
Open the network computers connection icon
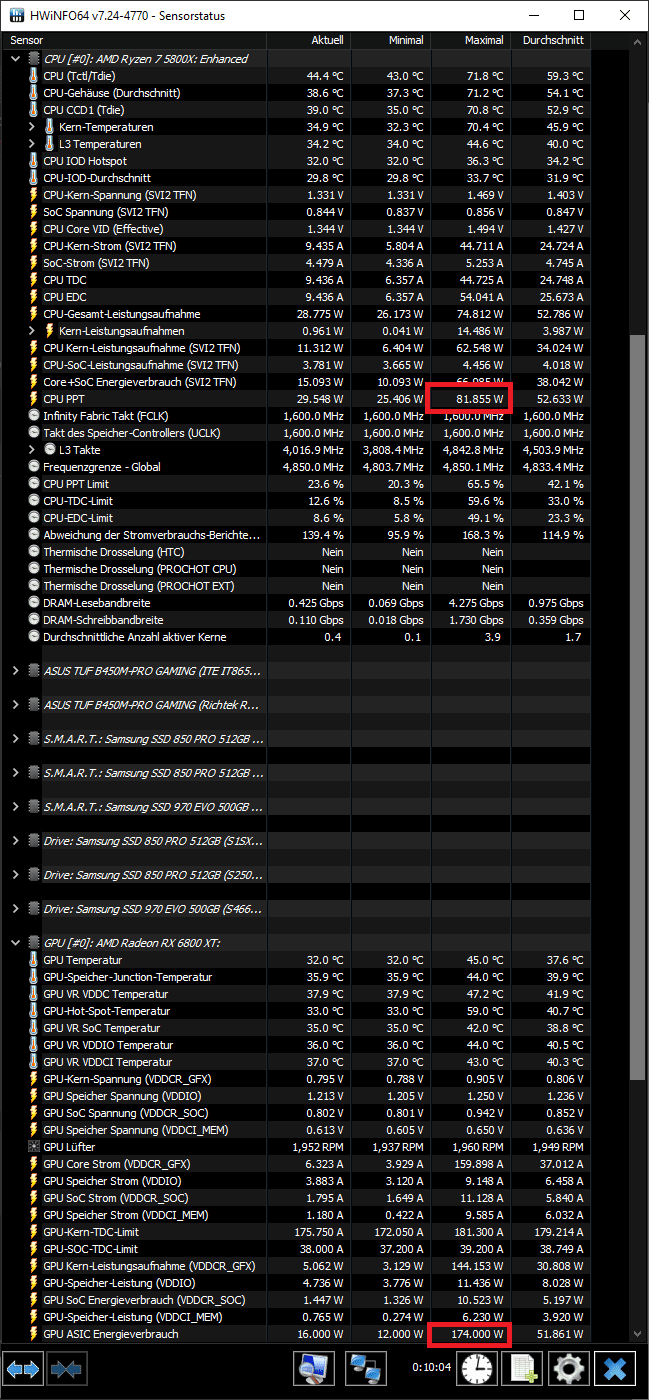366,1367
